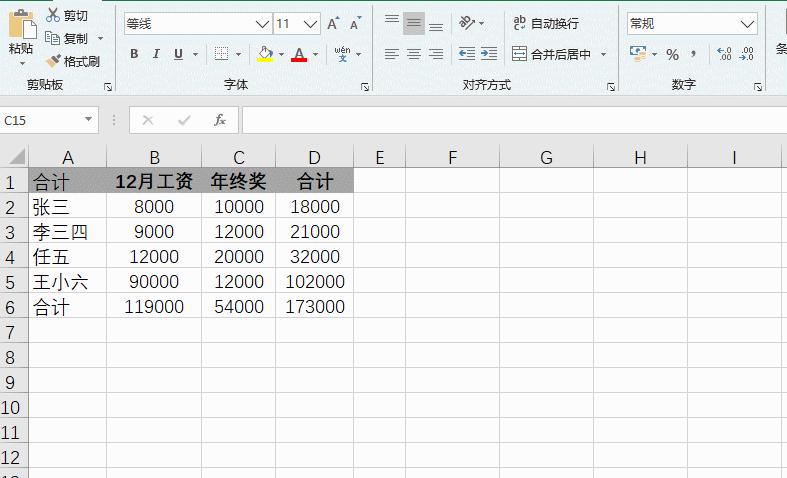The image size is (787, 478).
Task: Open font color dropdown arrow
Action: pyautogui.click(x=315, y=54)
